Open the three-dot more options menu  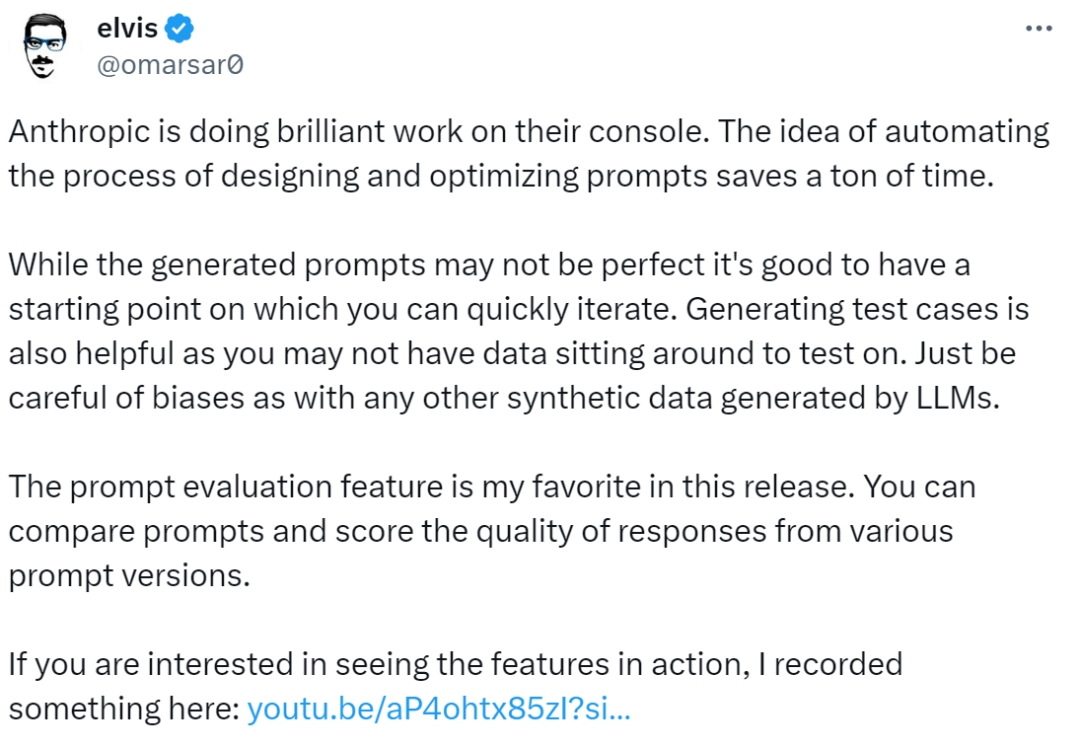pos(1040,29)
